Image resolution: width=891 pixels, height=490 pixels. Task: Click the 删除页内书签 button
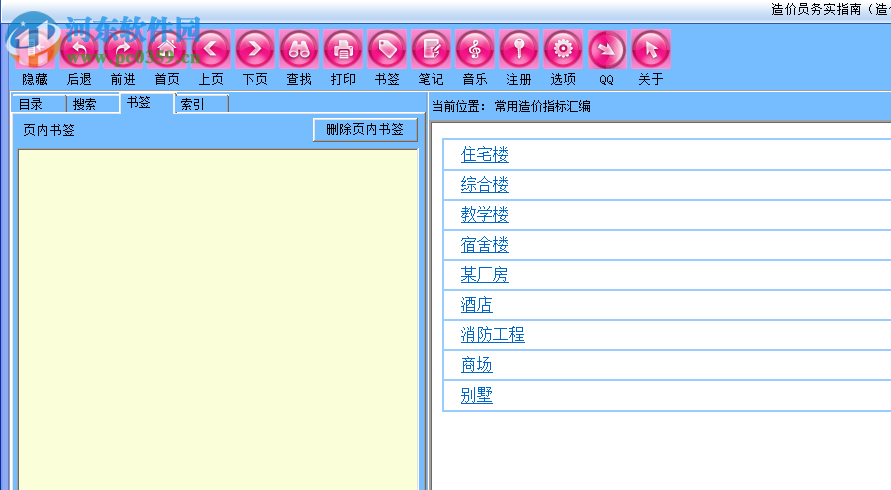365,130
